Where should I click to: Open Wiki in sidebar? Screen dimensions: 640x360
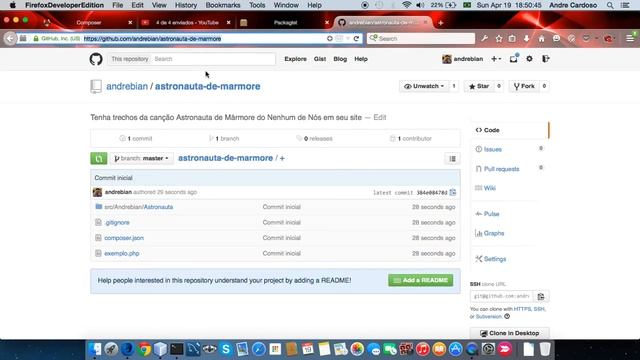coord(489,188)
